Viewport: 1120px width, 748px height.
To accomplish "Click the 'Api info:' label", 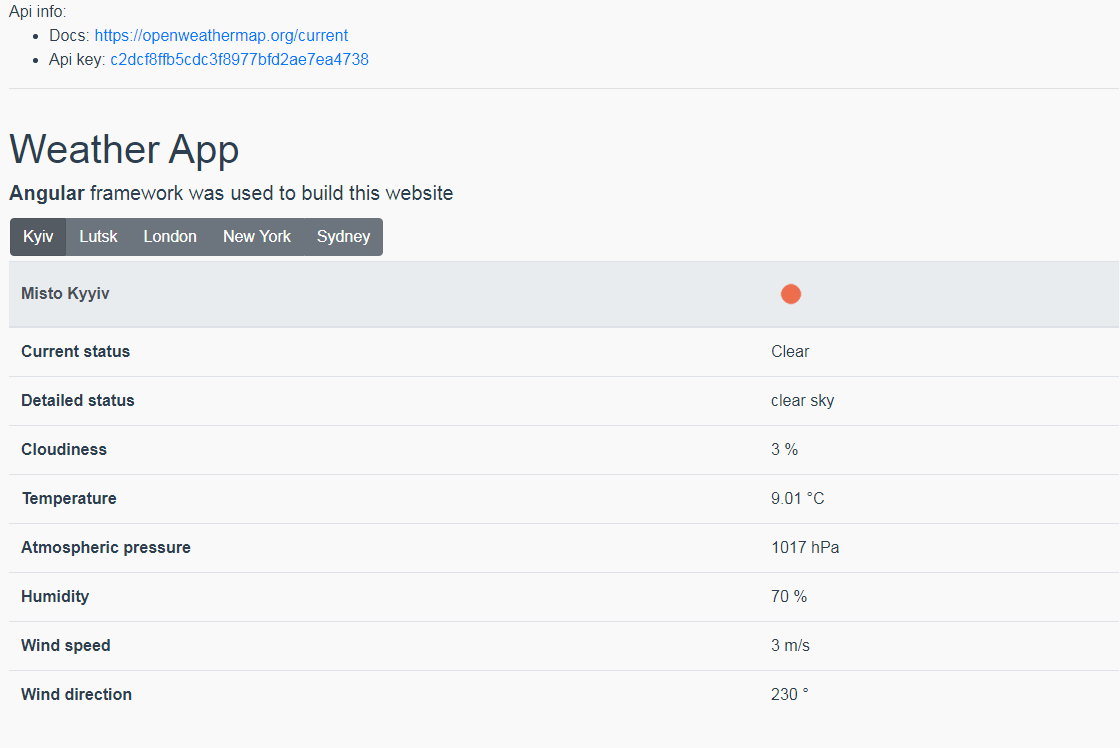I will pos(37,11).
